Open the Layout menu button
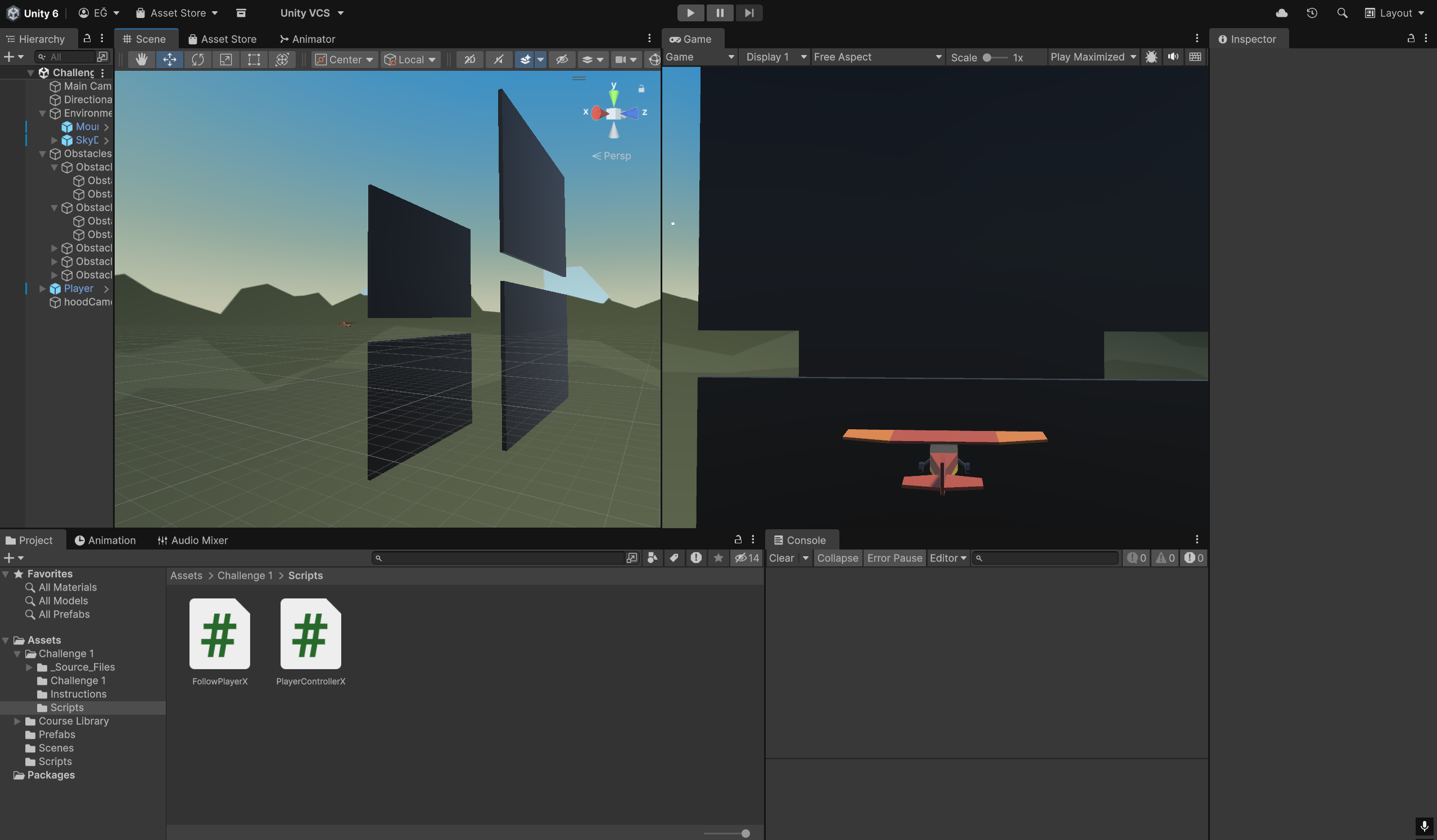 pos(1394,12)
